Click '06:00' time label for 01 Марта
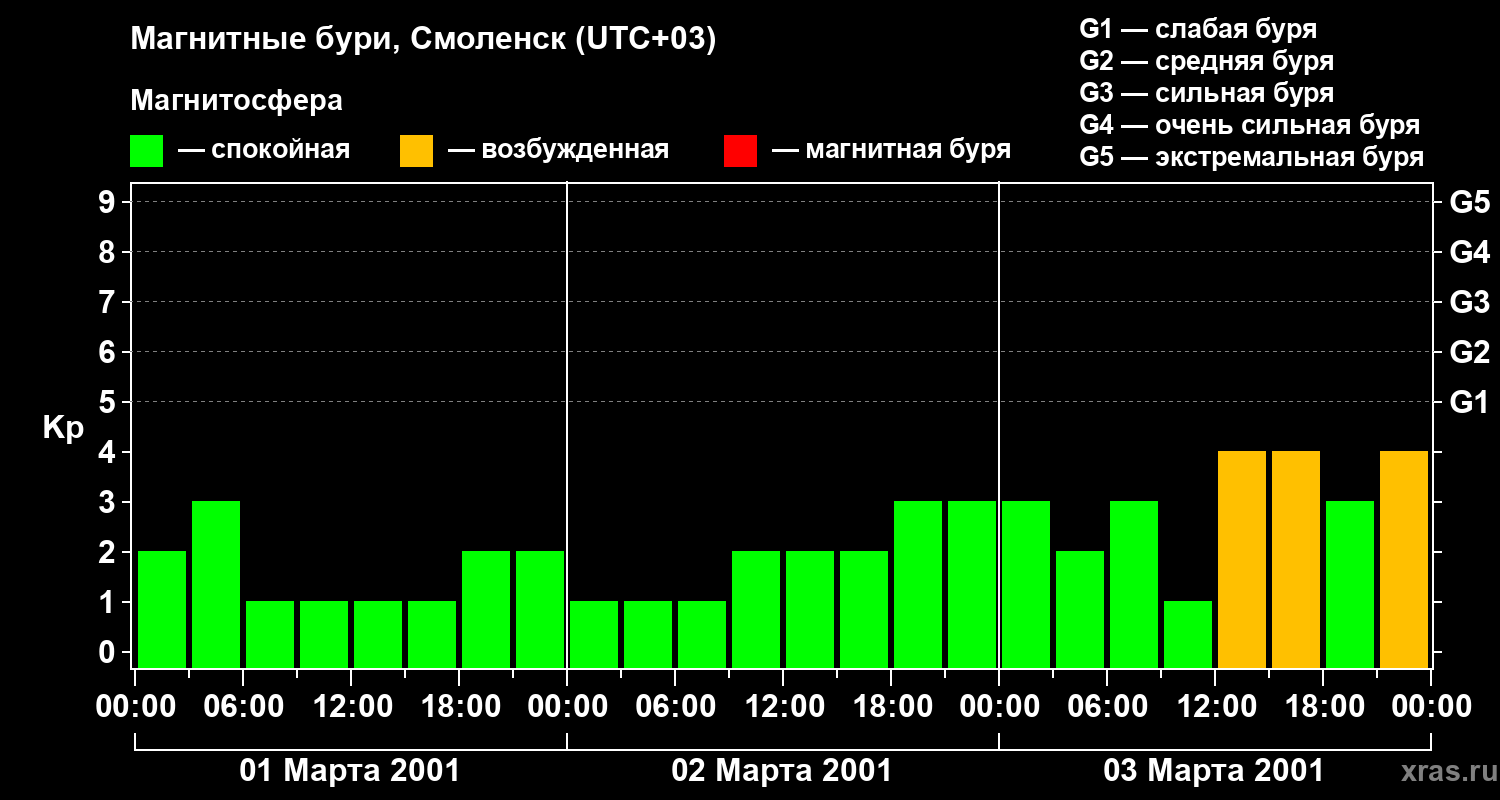Viewport: 1500px width, 800px height. 243,706
